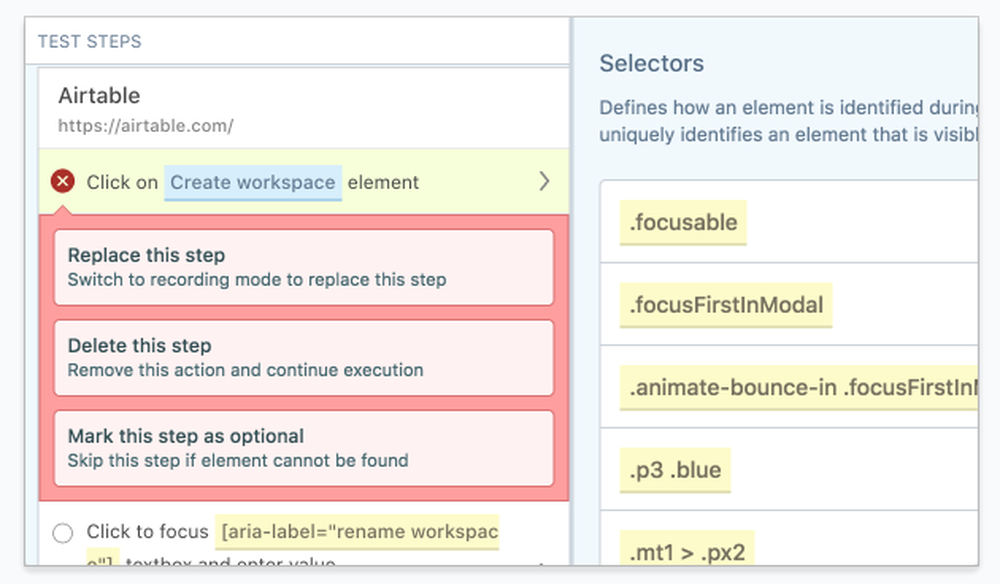Viewport: 1000px width, 584px height.
Task: Click the "Click on" step text
Action: tap(122, 182)
